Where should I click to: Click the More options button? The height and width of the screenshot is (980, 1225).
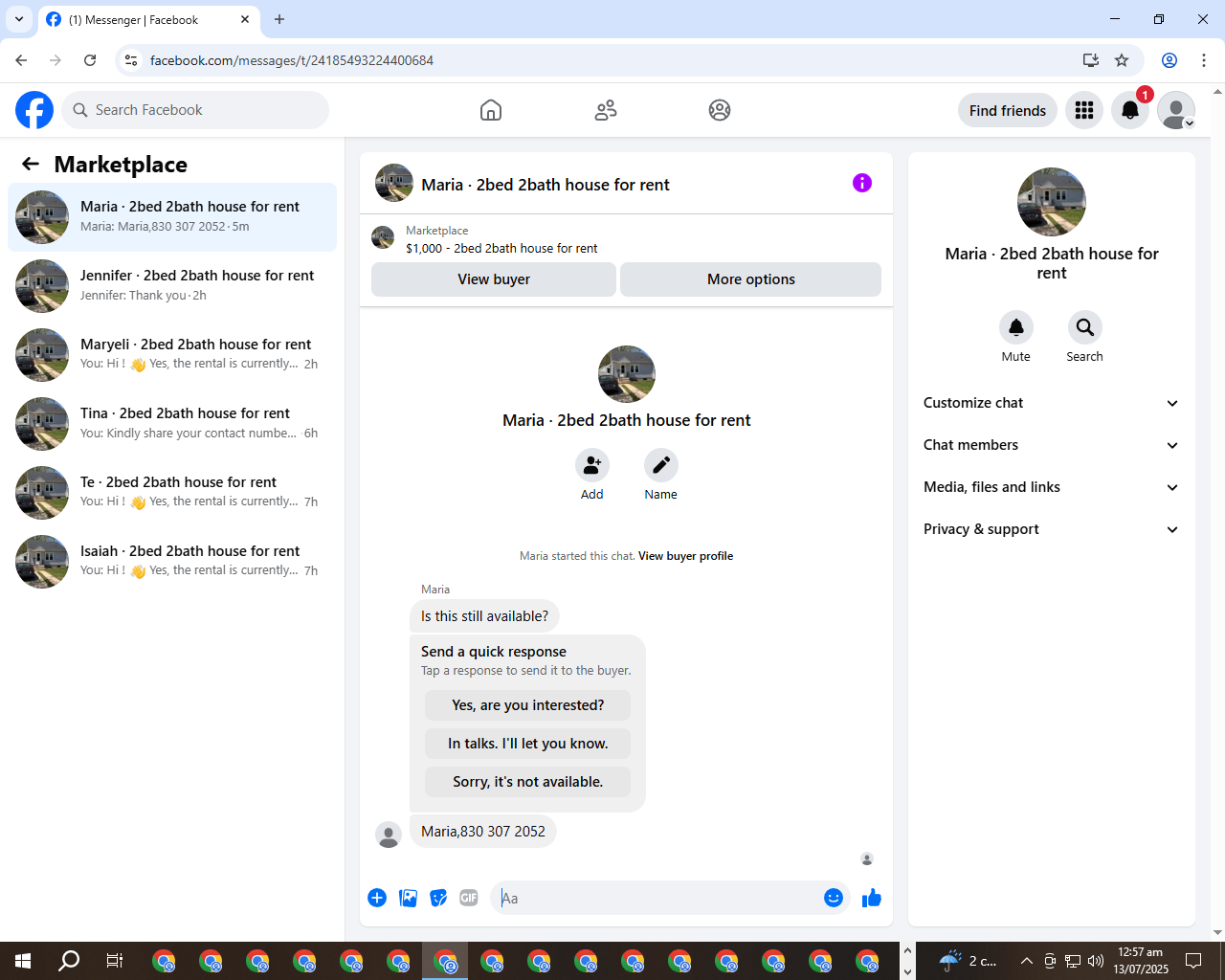click(751, 279)
